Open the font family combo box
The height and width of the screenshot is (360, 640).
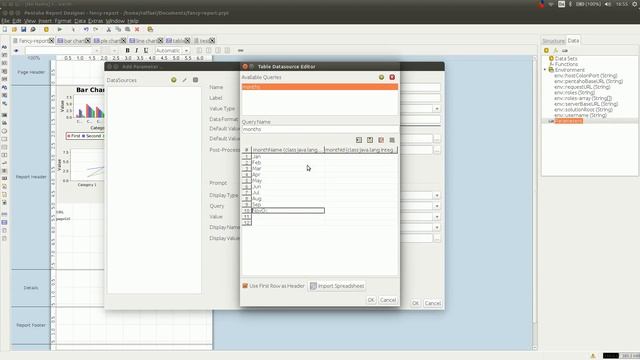(62, 51)
